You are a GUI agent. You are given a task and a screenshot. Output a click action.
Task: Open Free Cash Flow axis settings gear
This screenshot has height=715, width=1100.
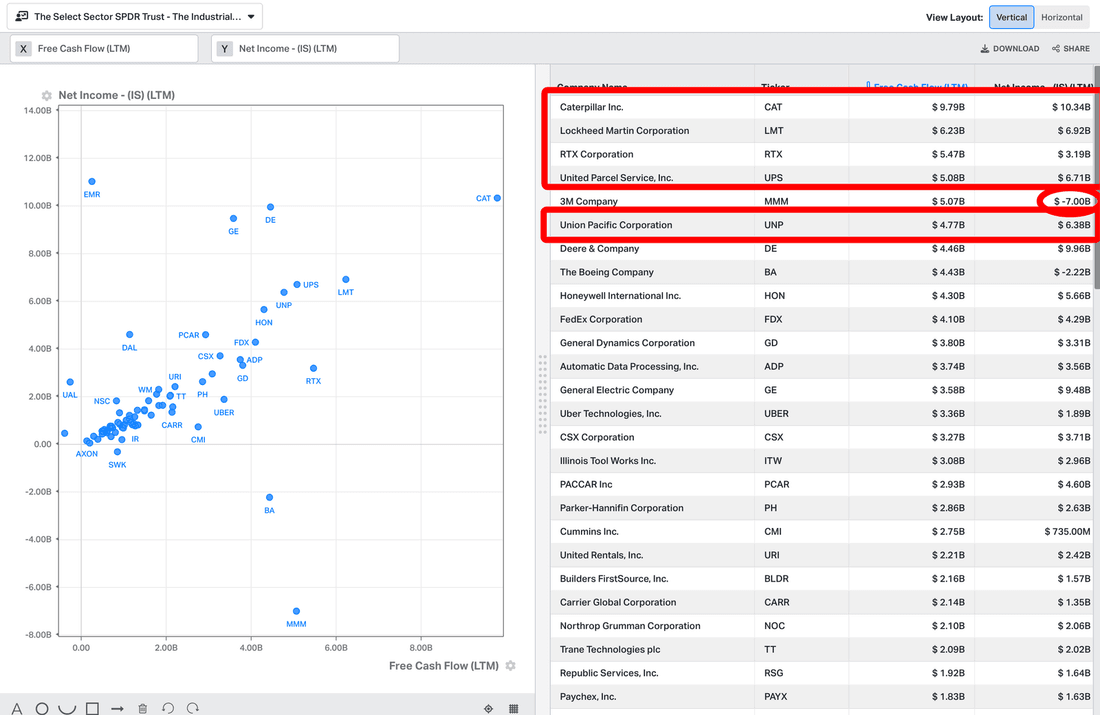(511, 666)
